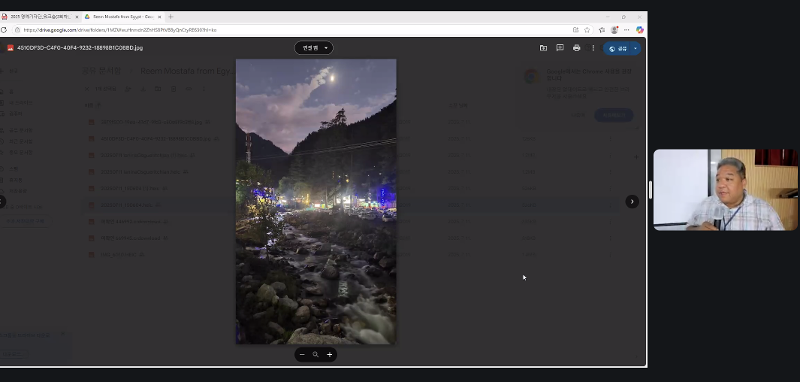Add a comment to the image
The height and width of the screenshot is (382, 800).
560,48
